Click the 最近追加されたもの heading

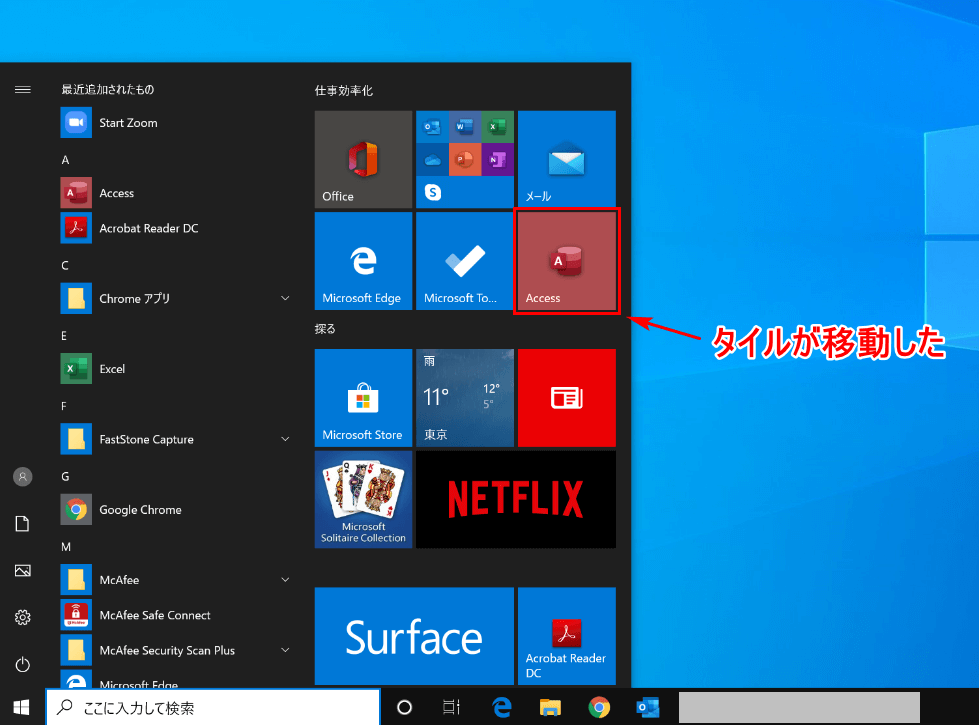(x=107, y=89)
